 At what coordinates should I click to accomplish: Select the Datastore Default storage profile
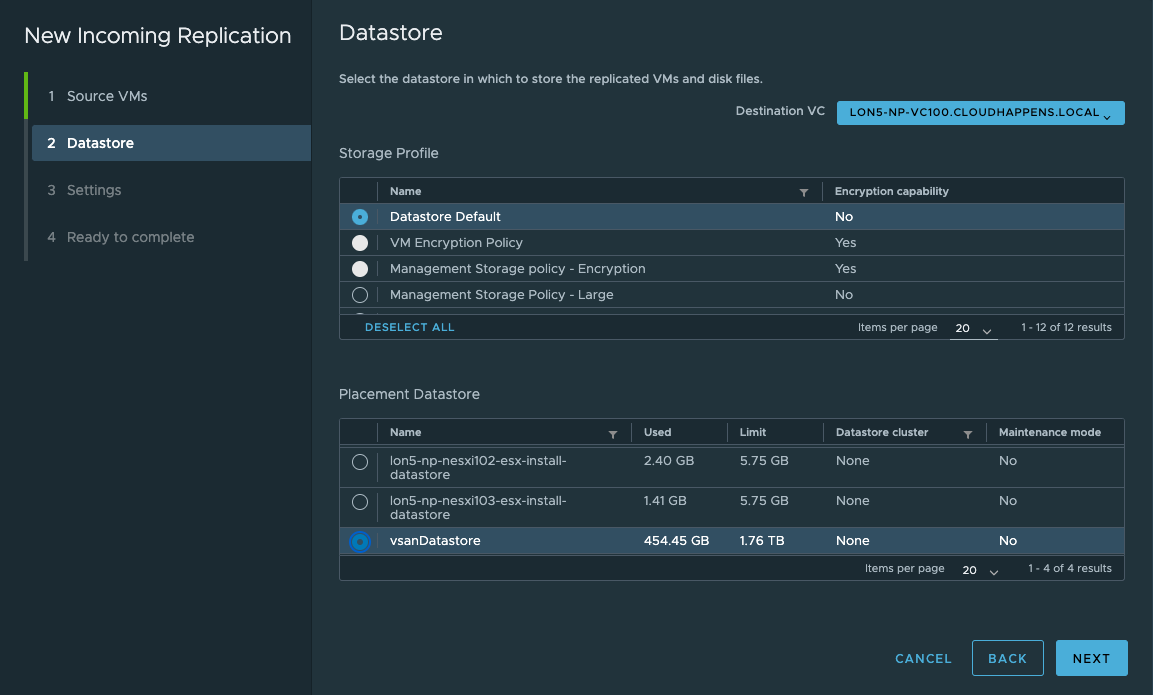(x=360, y=217)
